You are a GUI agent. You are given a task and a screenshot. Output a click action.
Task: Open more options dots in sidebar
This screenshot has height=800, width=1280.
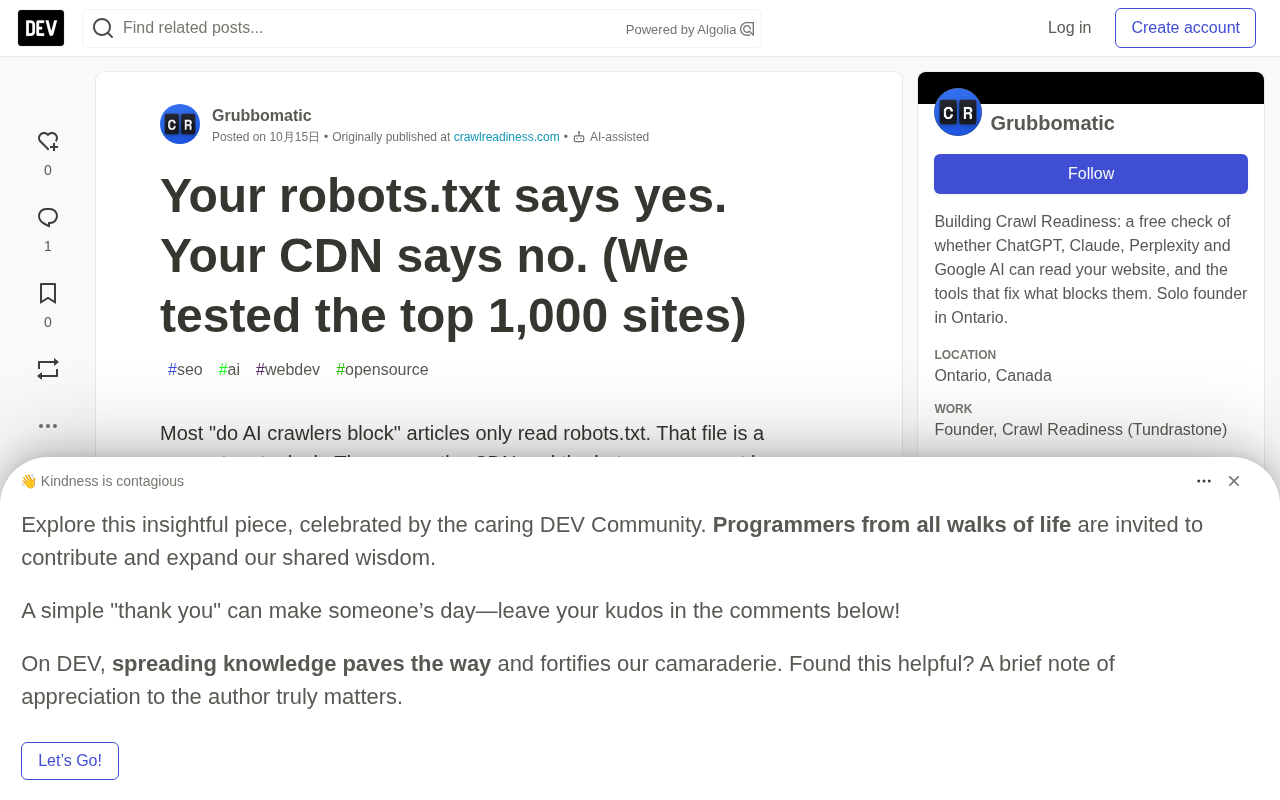pyautogui.click(x=48, y=426)
